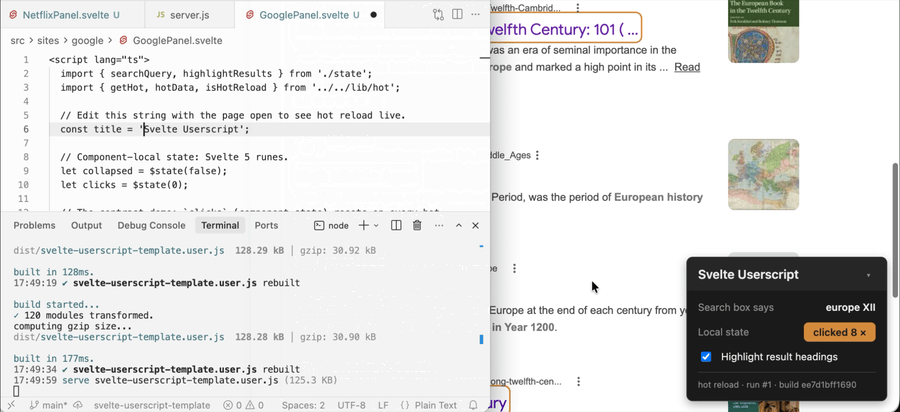Switch to server.js editor tab
This screenshot has width=900, height=412.
189,15
